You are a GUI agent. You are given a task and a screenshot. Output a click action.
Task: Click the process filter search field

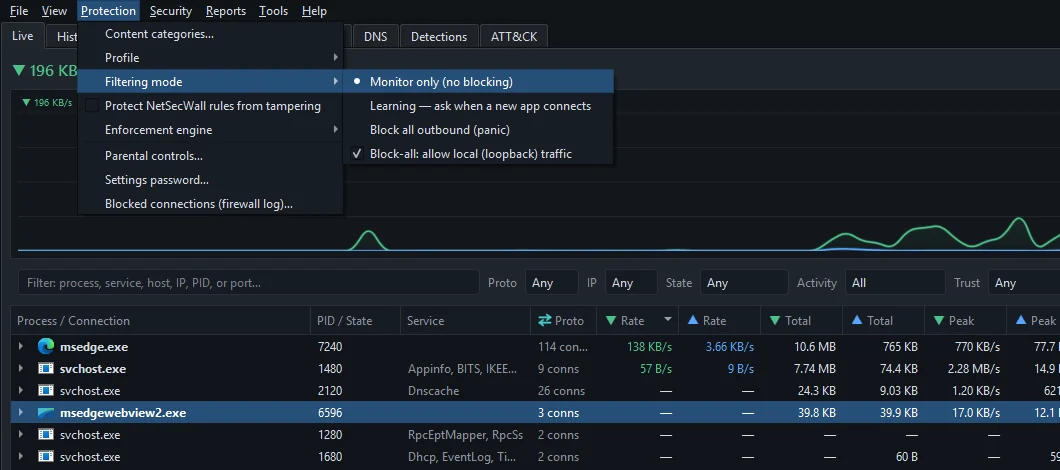tap(249, 283)
